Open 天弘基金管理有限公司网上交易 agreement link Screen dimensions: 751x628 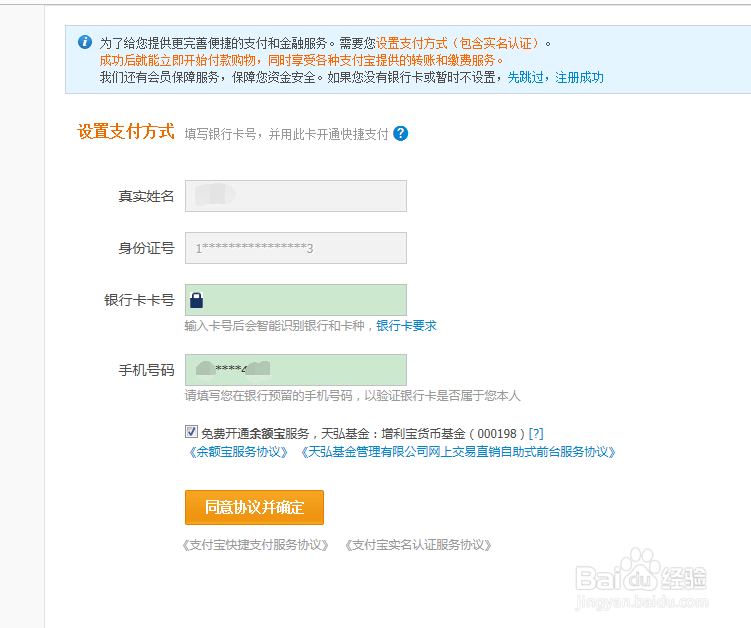click(458, 452)
